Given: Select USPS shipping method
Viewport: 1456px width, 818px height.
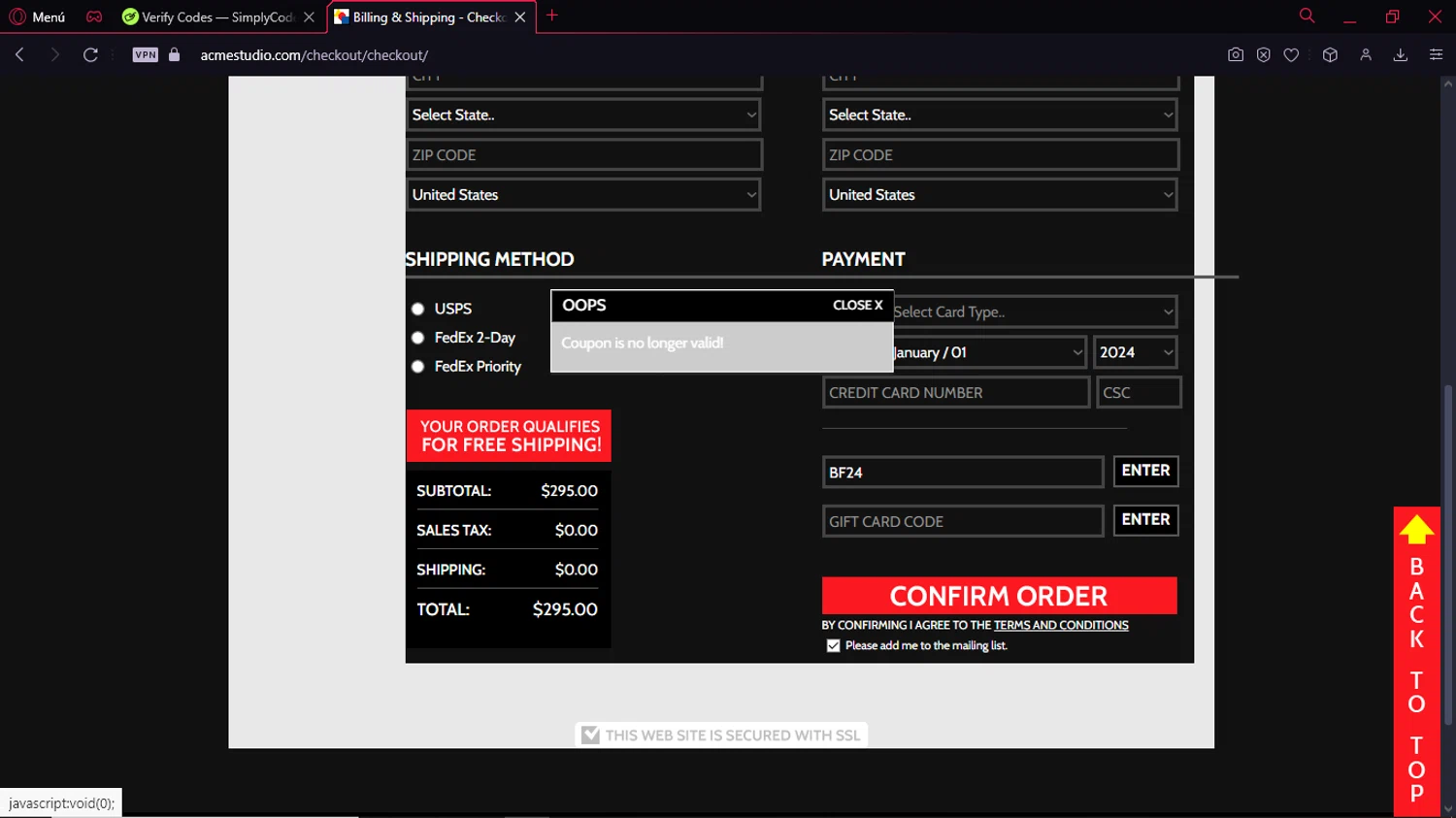Looking at the screenshot, I should click(418, 309).
